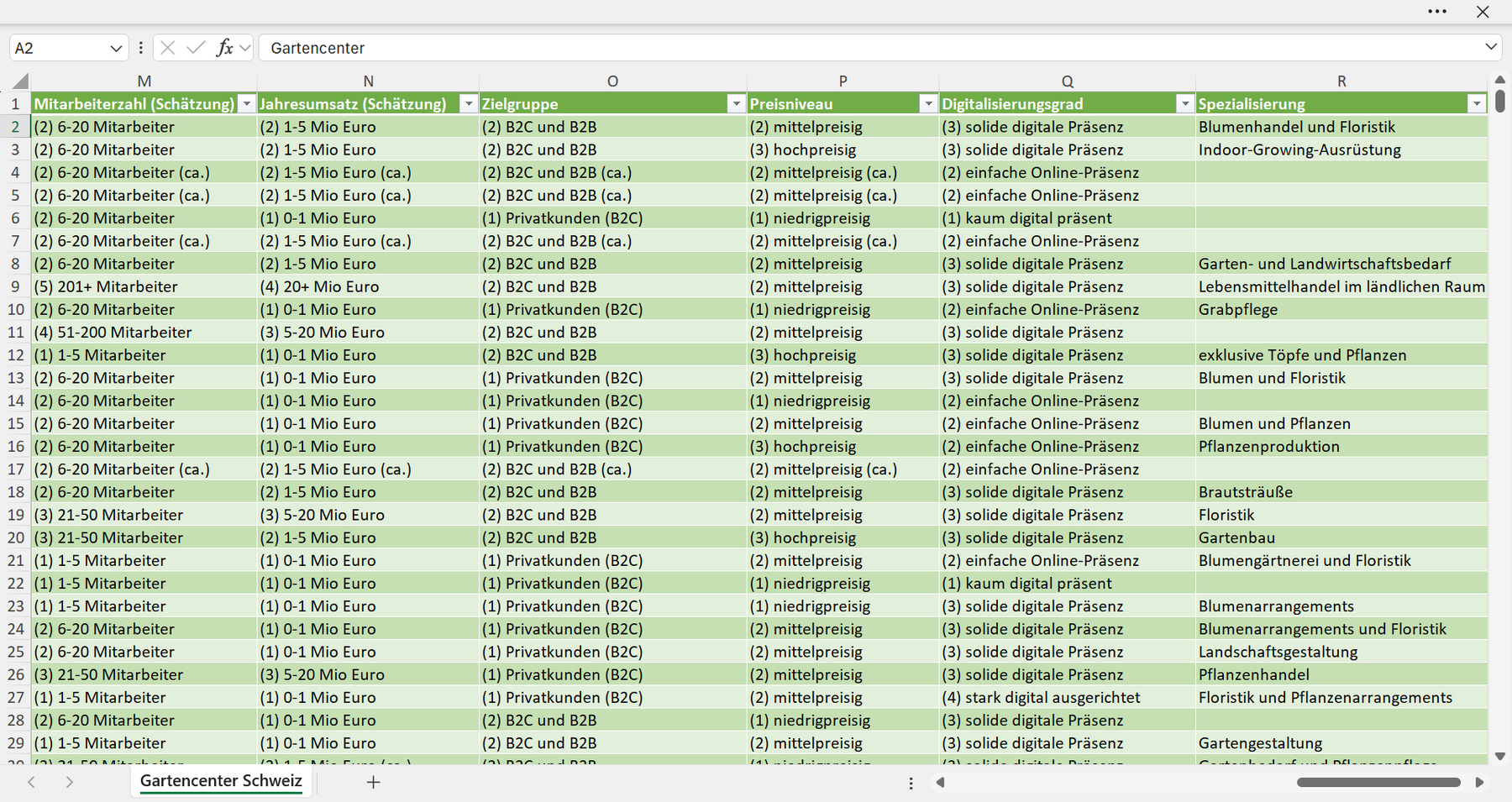Open the Spezialisierung filter dropdown

coord(1477,104)
